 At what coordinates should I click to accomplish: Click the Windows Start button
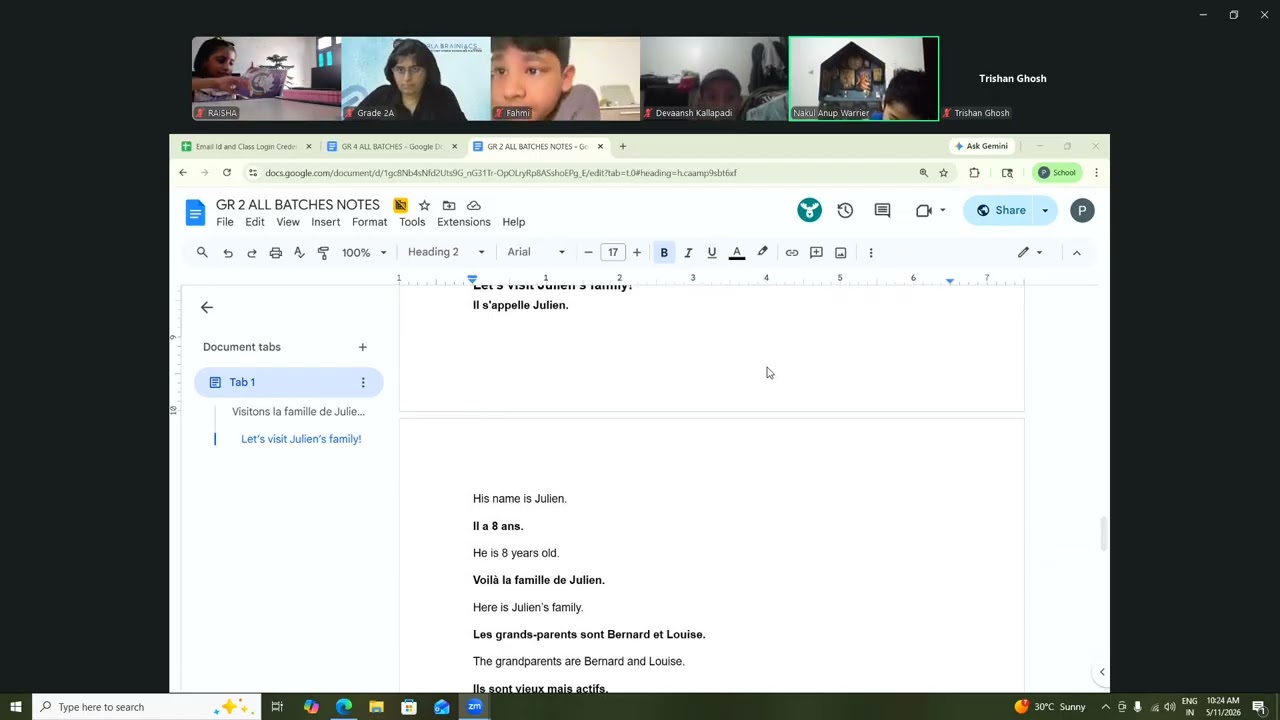tap(15, 707)
